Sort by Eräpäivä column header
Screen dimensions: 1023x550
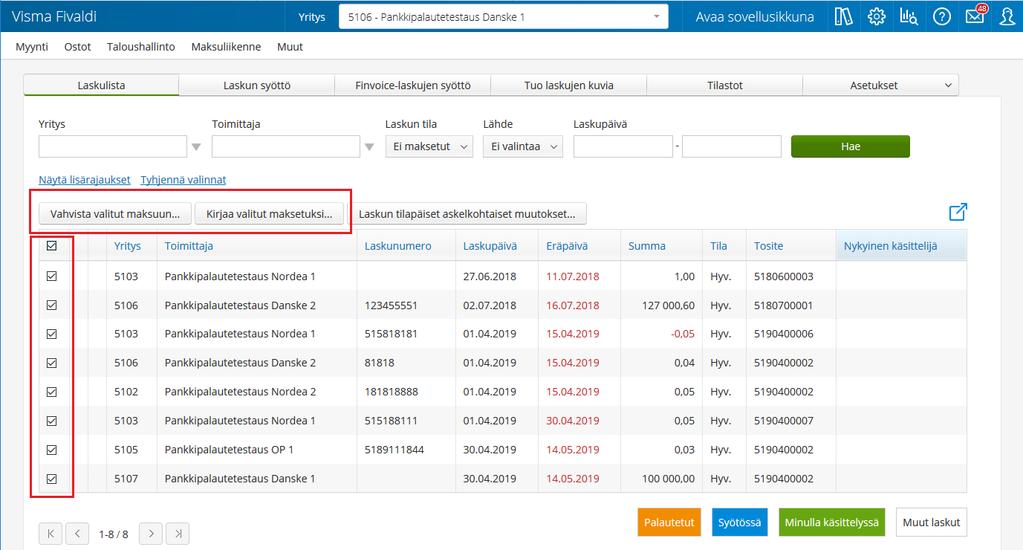[x=567, y=246]
